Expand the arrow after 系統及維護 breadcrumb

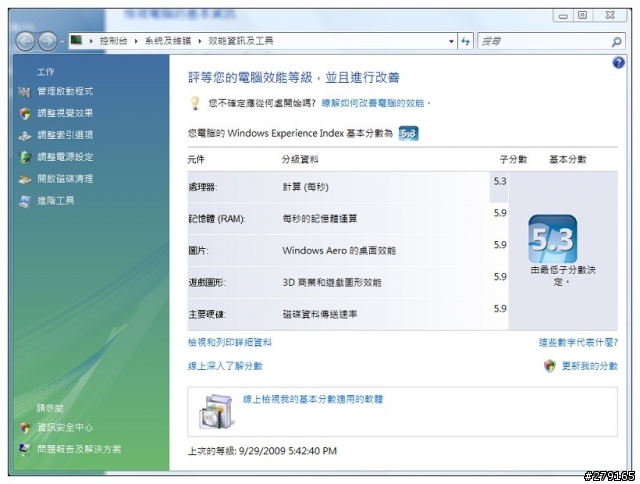[x=200, y=41]
